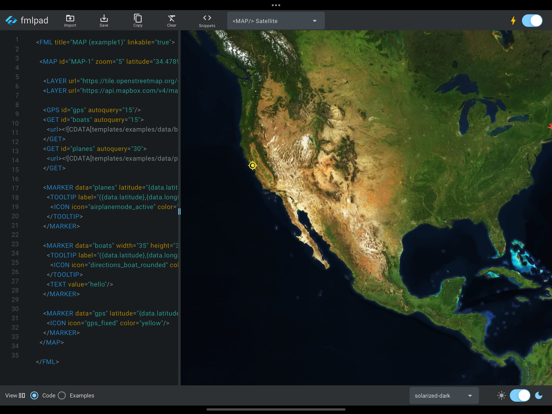Click the red plane marker on map edge
Screen dimensions: 552x414
550,126
